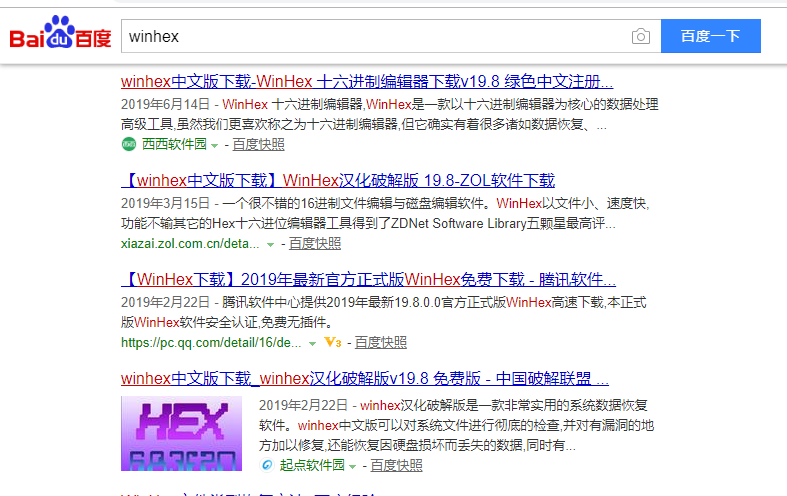Click the 西西软件园 green site icon
This screenshot has width=787, height=496.
[129, 144]
